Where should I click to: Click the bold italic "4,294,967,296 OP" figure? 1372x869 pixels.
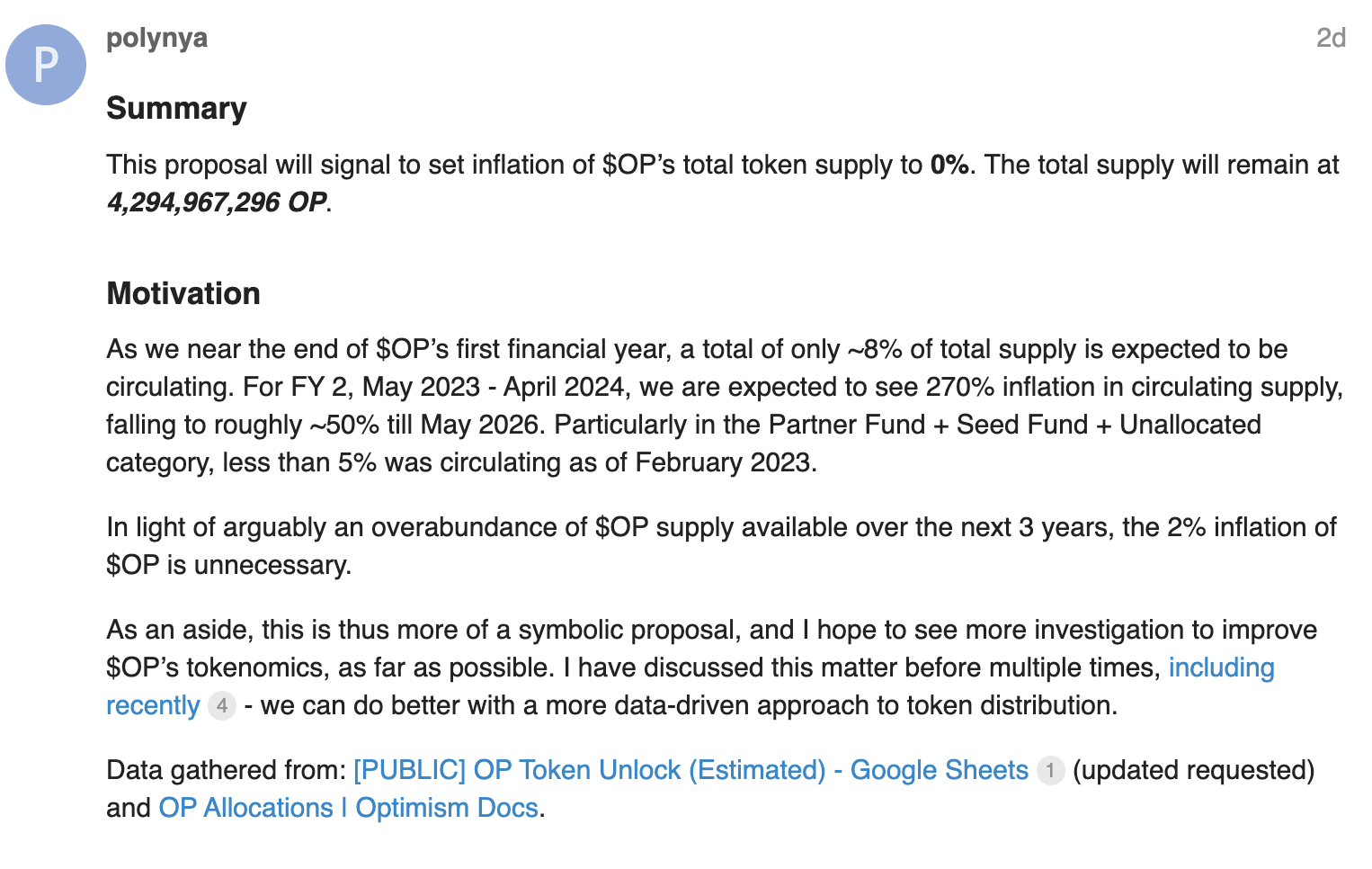click(216, 202)
